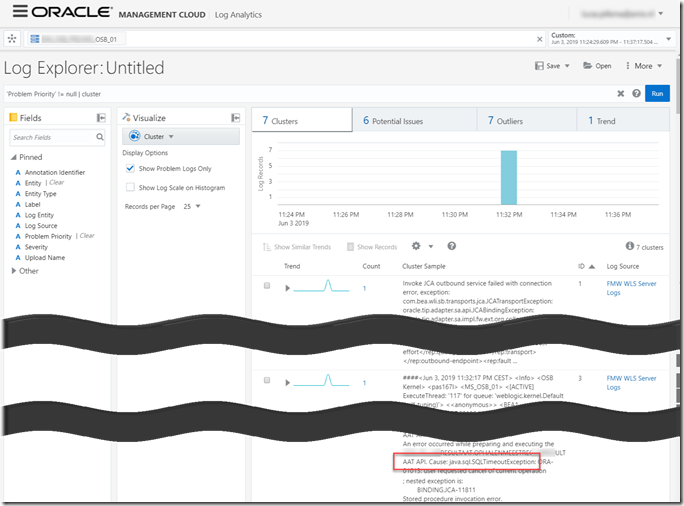Click the Open folder button
The height and width of the screenshot is (506, 684).
tap(597, 66)
